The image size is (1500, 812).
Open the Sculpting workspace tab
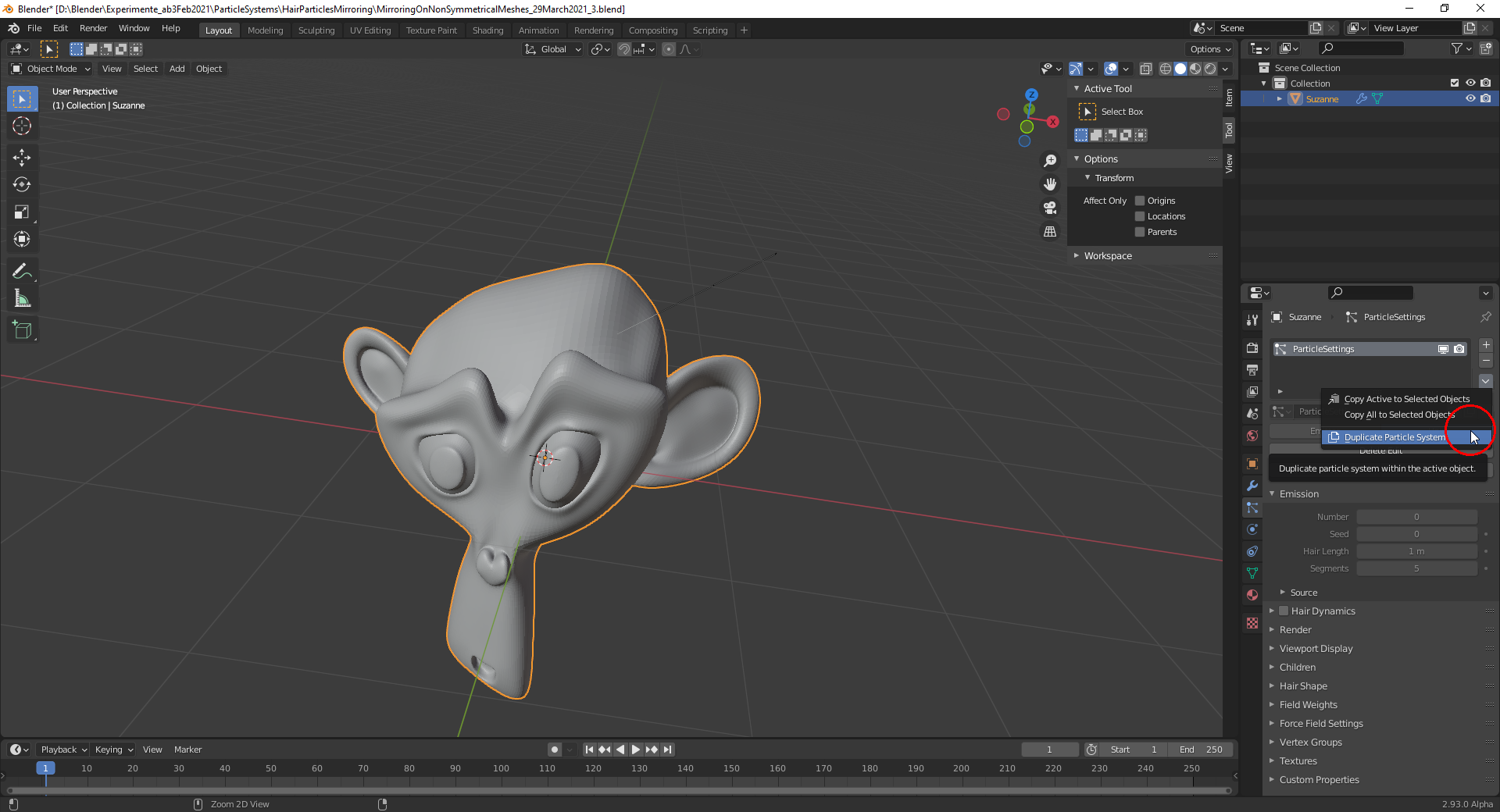[316, 30]
